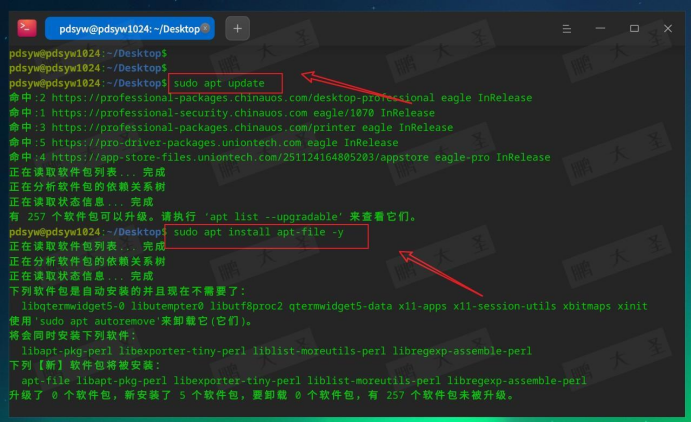Image resolution: width=692 pixels, height=422 pixels.
Task: Open the terminal hamburger menu
Action: point(567,29)
